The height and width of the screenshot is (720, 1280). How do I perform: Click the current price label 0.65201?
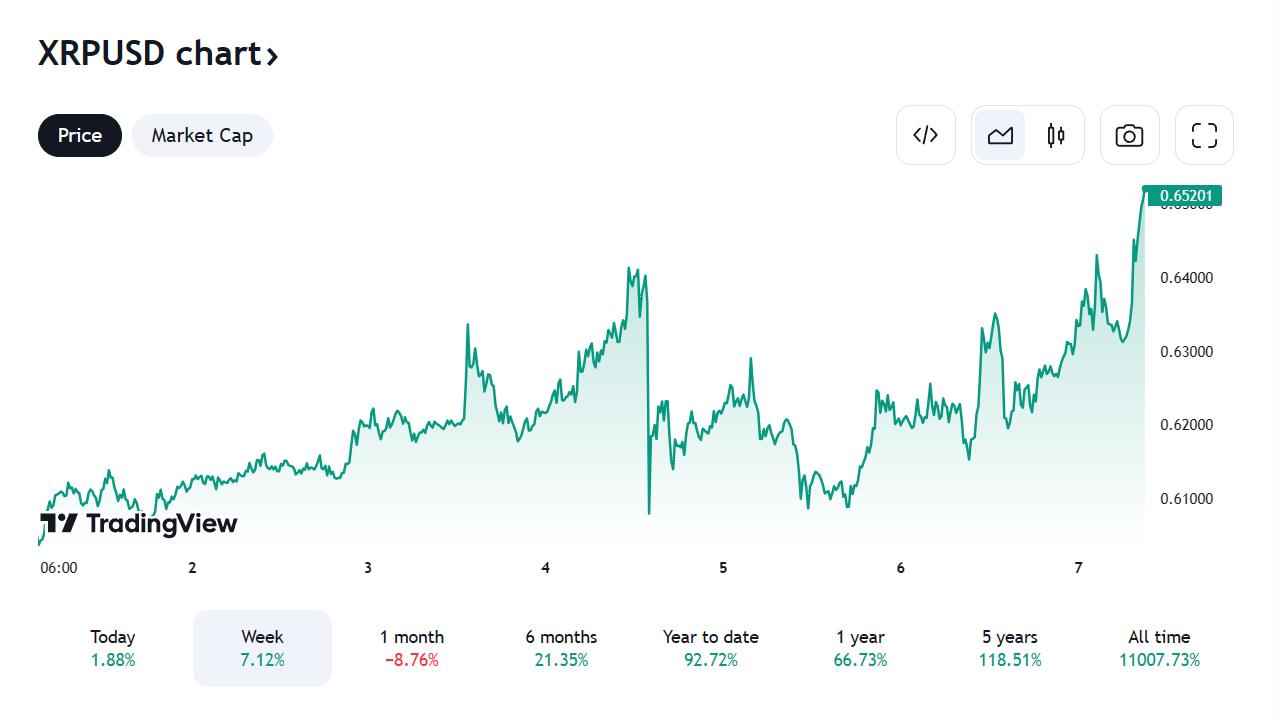pyautogui.click(x=1184, y=196)
